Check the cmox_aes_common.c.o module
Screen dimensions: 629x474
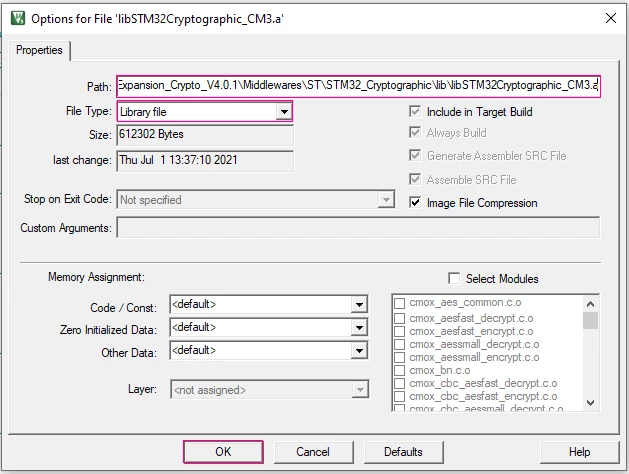click(400, 303)
